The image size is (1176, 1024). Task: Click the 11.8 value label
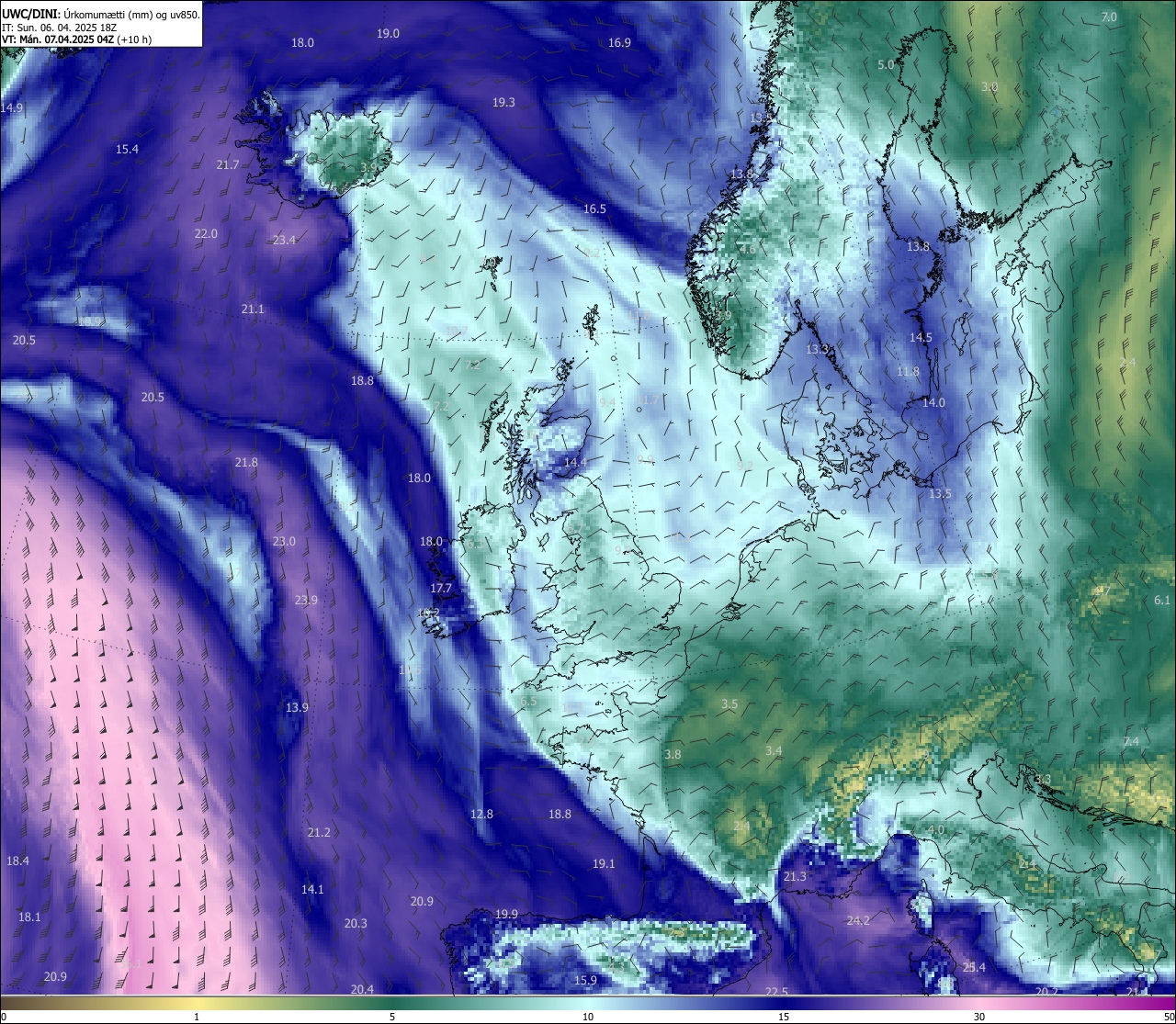(x=908, y=372)
